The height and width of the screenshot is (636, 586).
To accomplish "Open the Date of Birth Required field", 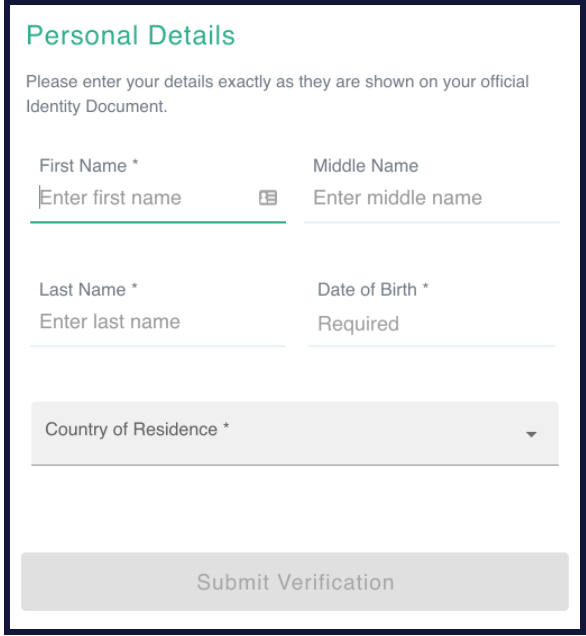I will [431, 324].
